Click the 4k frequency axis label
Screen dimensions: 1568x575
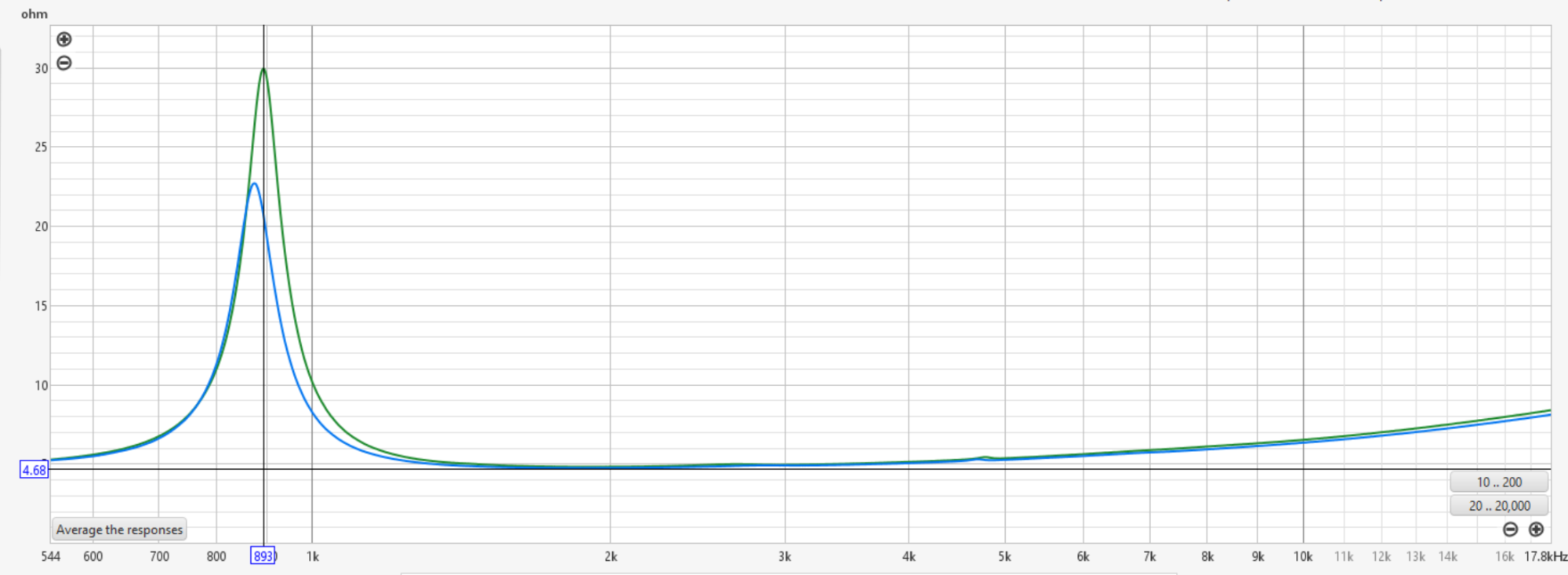[x=909, y=556]
